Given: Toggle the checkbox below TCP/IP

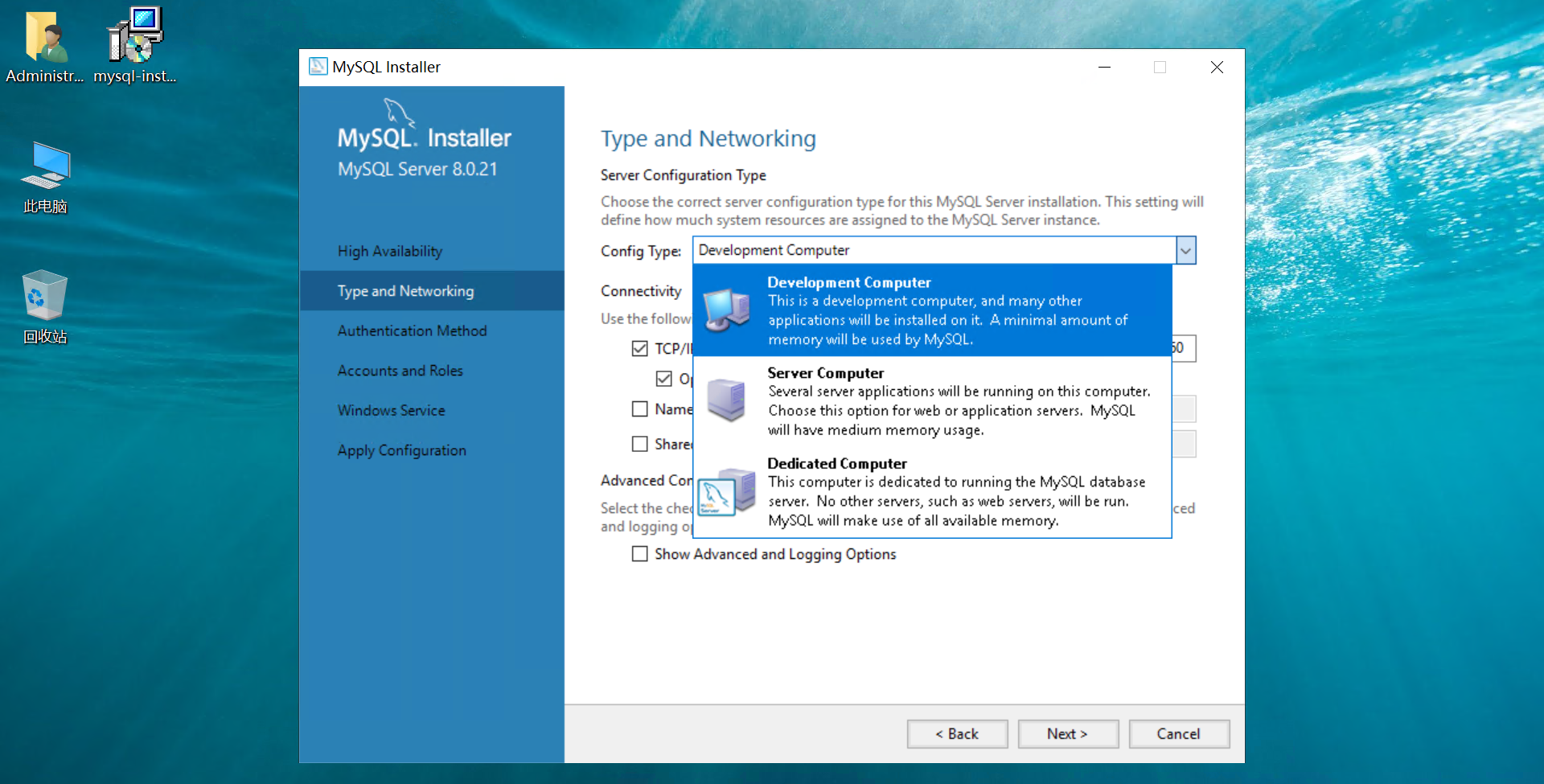Looking at the screenshot, I should tap(664, 379).
